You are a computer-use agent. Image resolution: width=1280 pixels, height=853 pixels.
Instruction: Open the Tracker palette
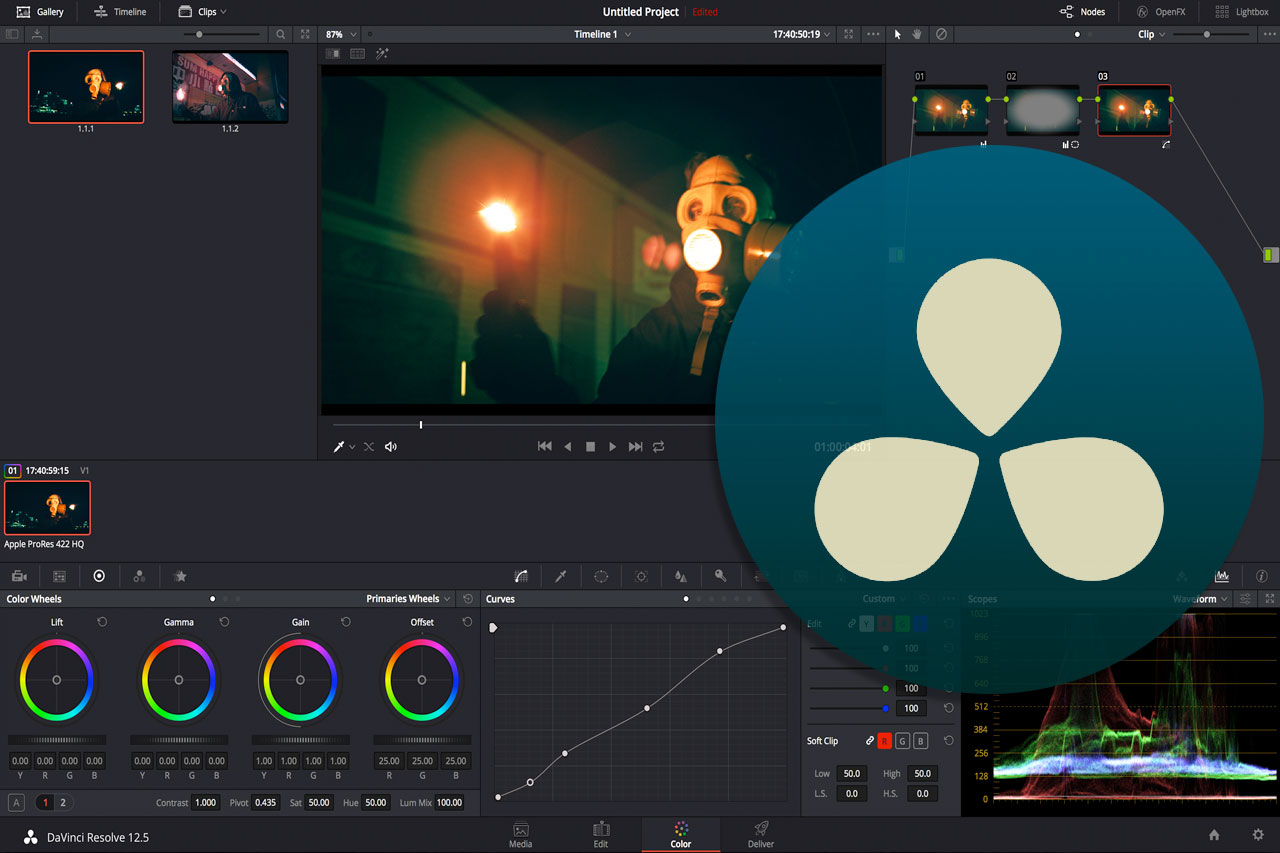tap(640, 576)
